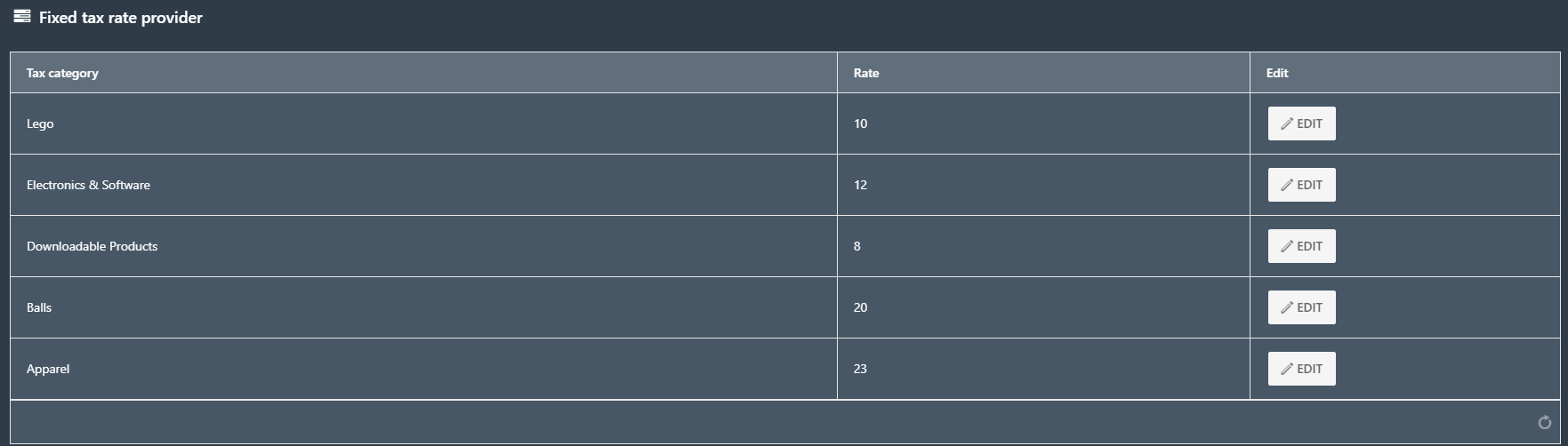Select the Electronics & Software category cell
The width and height of the screenshot is (1568, 446).
[423, 185]
